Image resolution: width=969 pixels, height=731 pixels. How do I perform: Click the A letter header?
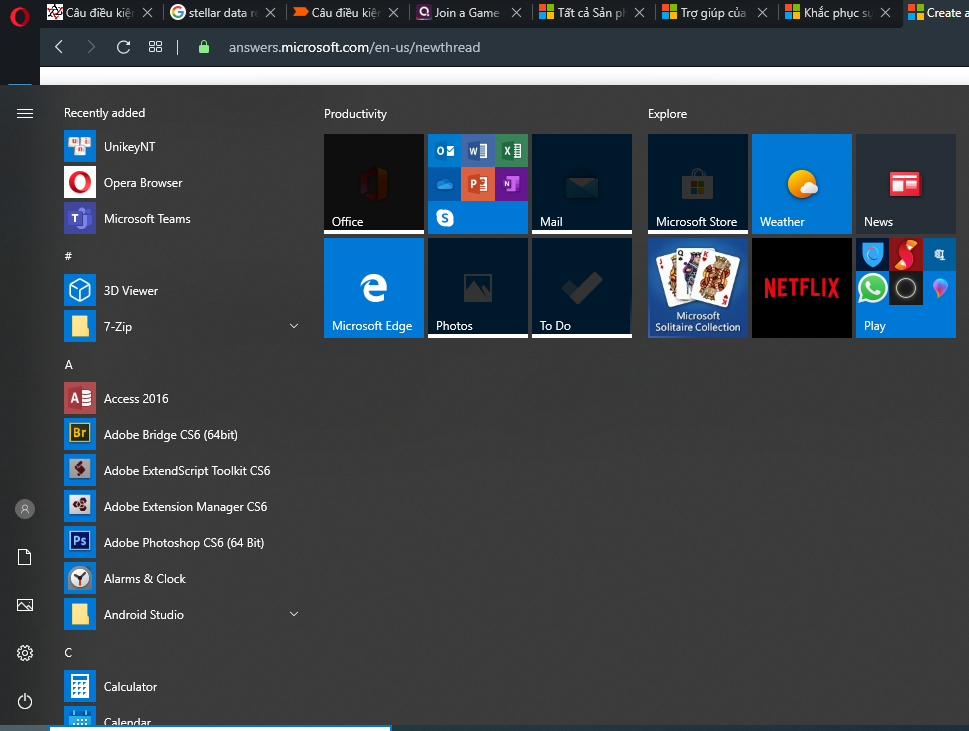click(x=69, y=365)
